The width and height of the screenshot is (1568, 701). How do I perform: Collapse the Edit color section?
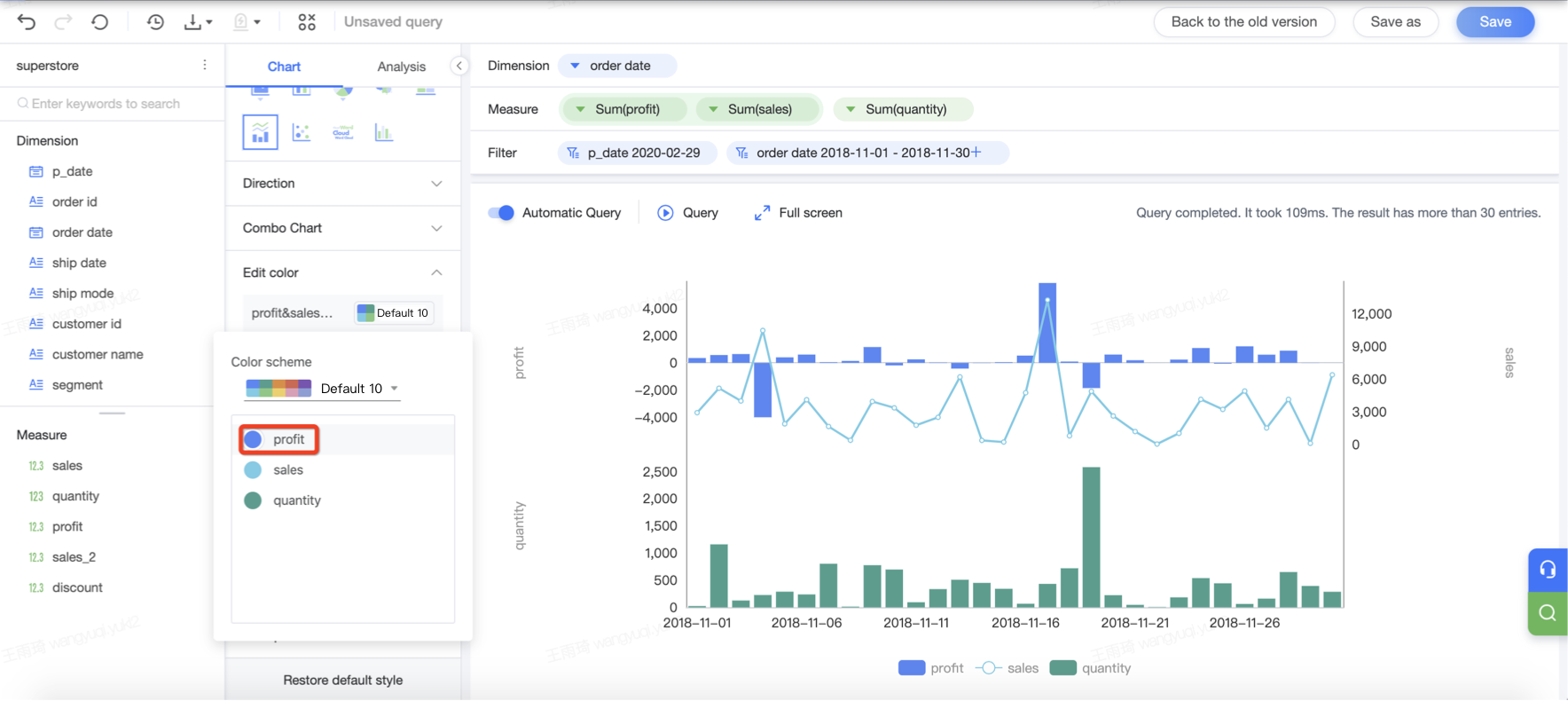point(343,272)
